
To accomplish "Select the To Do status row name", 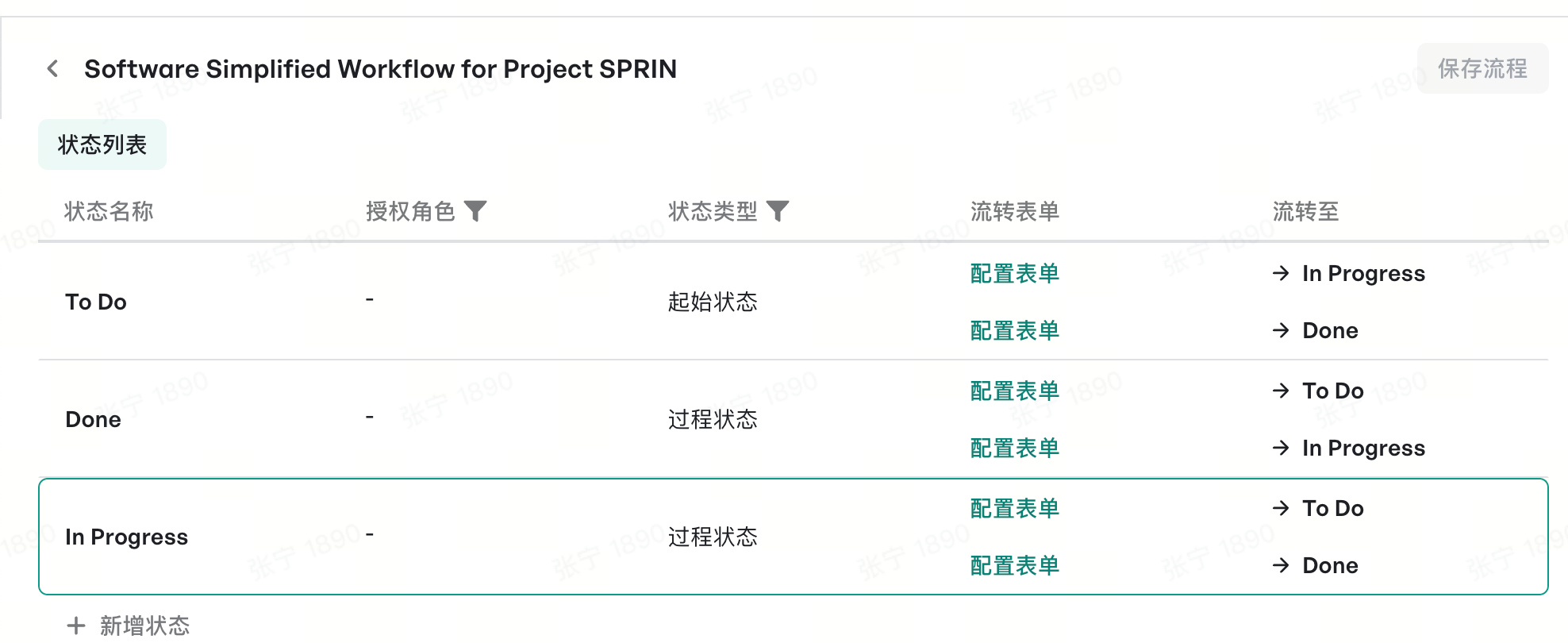I will tap(96, 302).
